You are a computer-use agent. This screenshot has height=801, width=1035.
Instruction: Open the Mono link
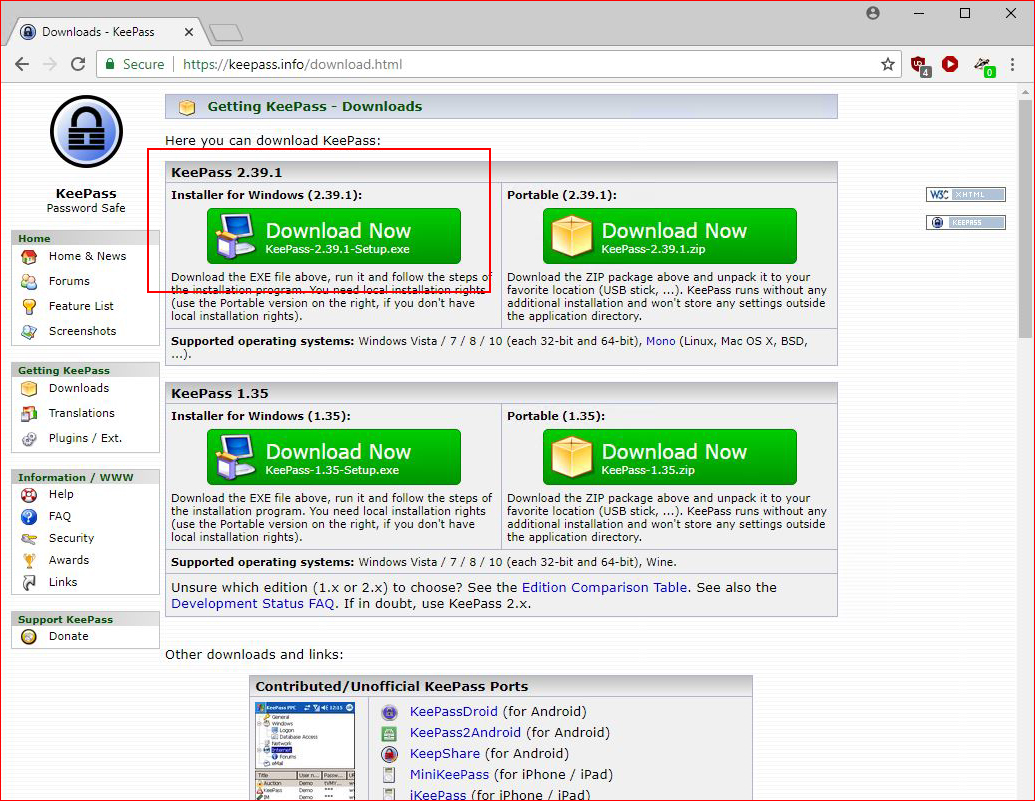661,341
